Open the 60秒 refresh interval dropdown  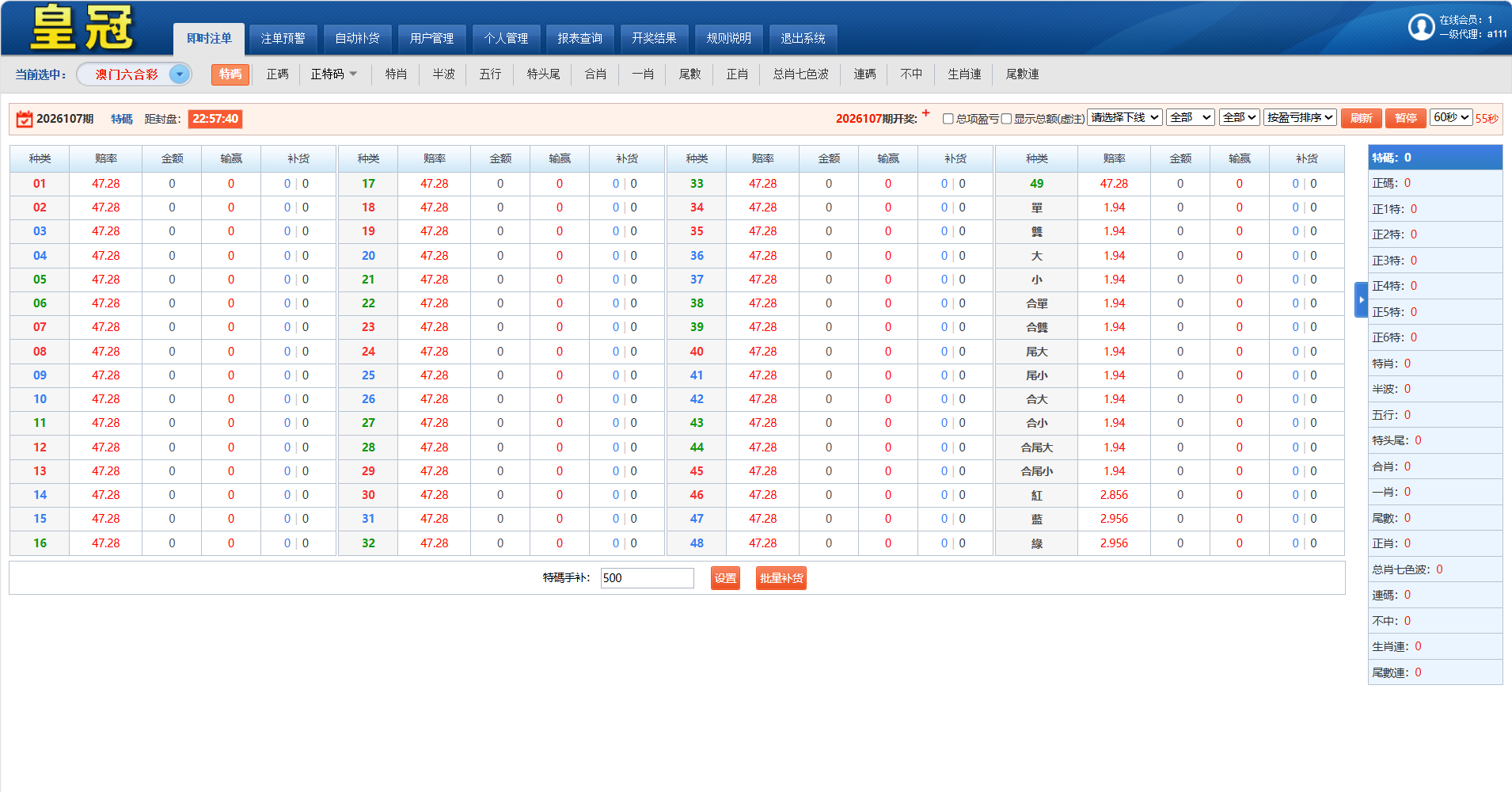tap(1451, 117)
